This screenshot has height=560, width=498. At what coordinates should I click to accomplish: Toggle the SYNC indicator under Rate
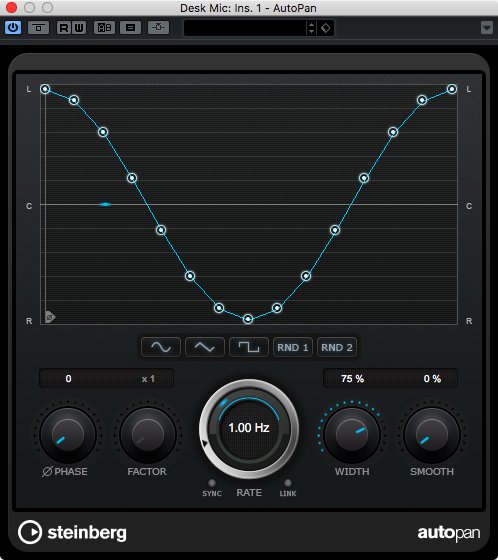point(212,483)
